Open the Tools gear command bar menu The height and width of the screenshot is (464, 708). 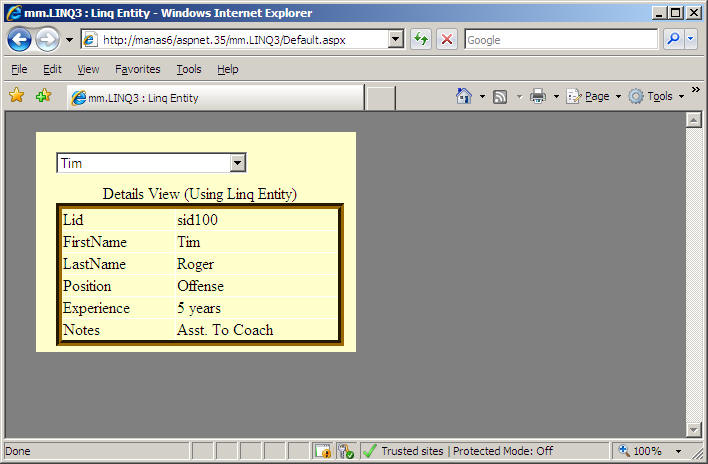point(657,96)
